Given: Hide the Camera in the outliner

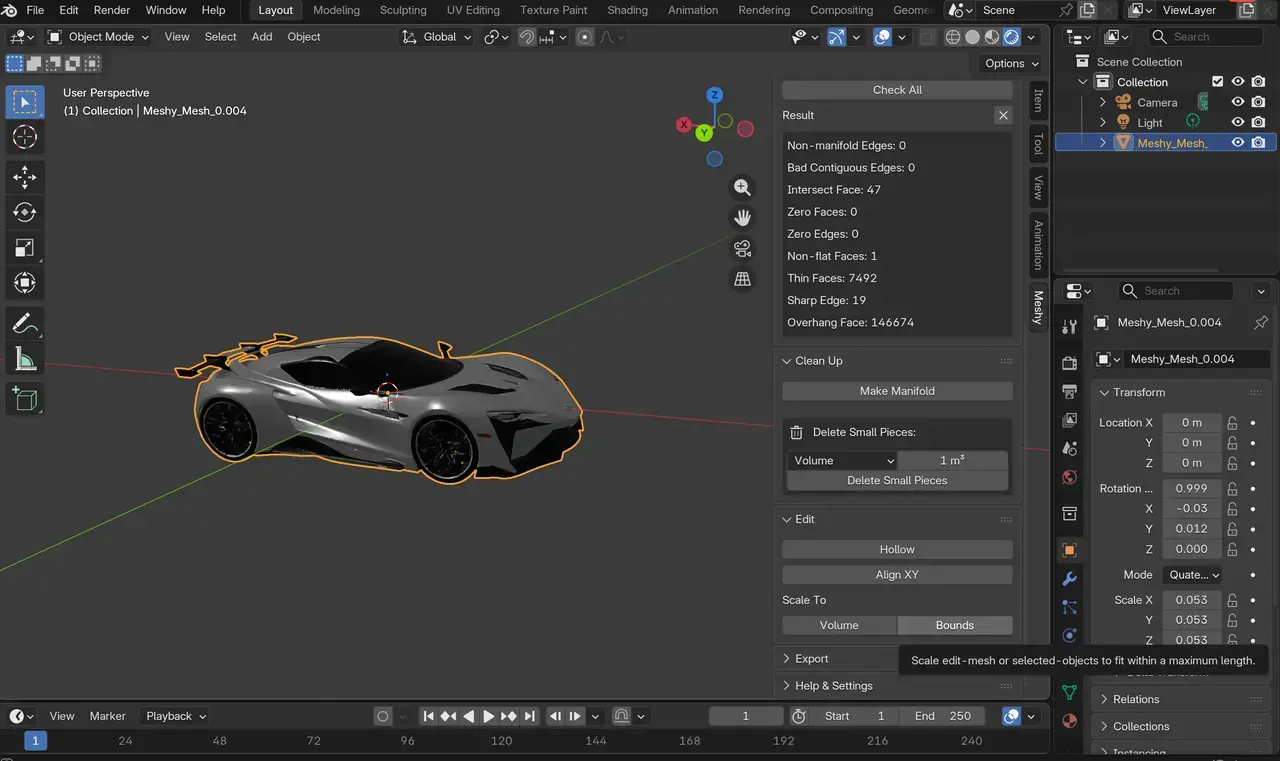Looking at the screenshot, I should [x=1238, y=102].
